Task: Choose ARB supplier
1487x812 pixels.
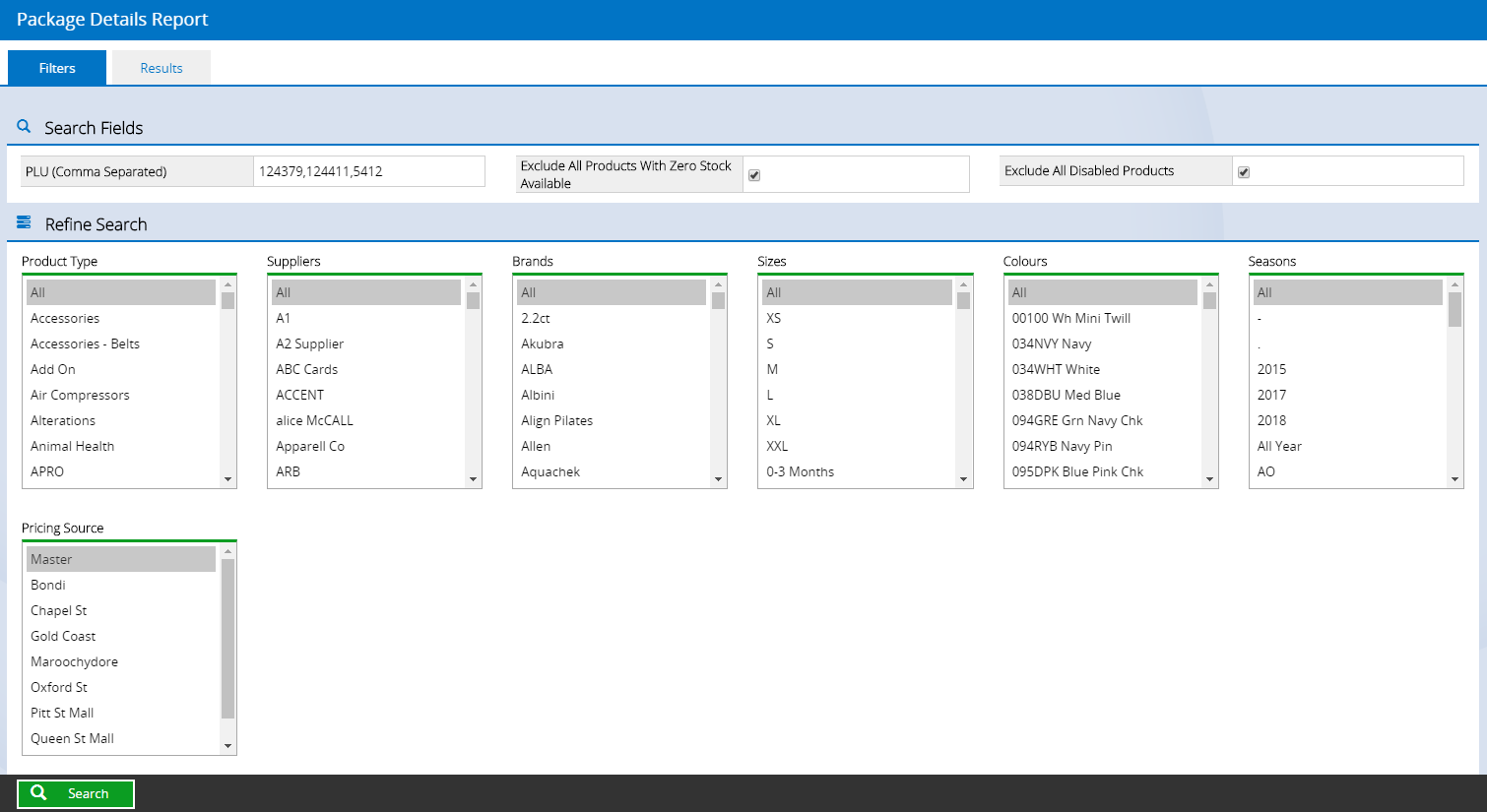Action: coord(366,471)
